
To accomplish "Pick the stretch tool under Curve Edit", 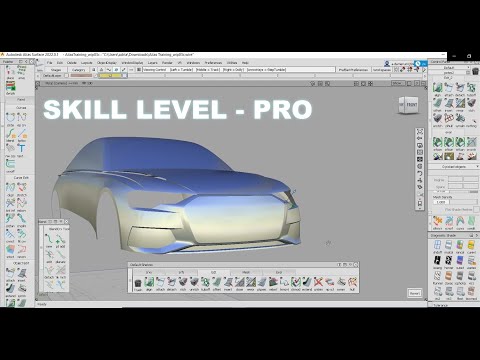I will click(x=22, y=187).
